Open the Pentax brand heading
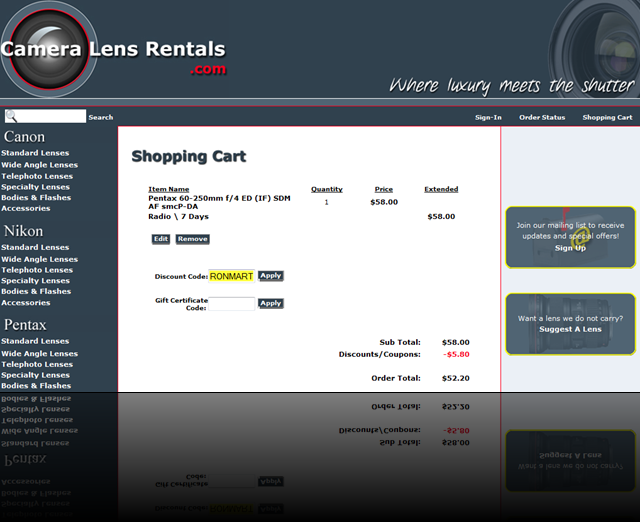Image resolution: width=640 pixels, height=522 pixels. (25, 325)
